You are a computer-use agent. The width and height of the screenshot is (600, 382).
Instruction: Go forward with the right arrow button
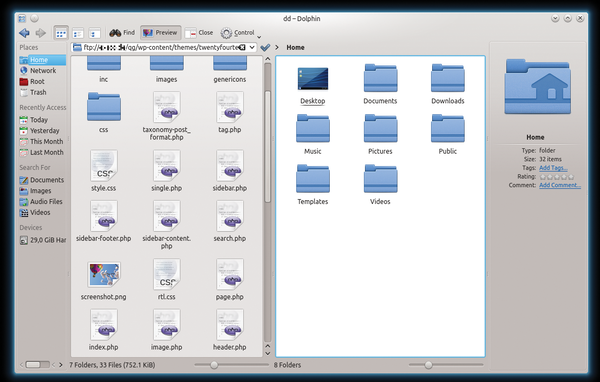pyautogui.click(x=40, y=33)
